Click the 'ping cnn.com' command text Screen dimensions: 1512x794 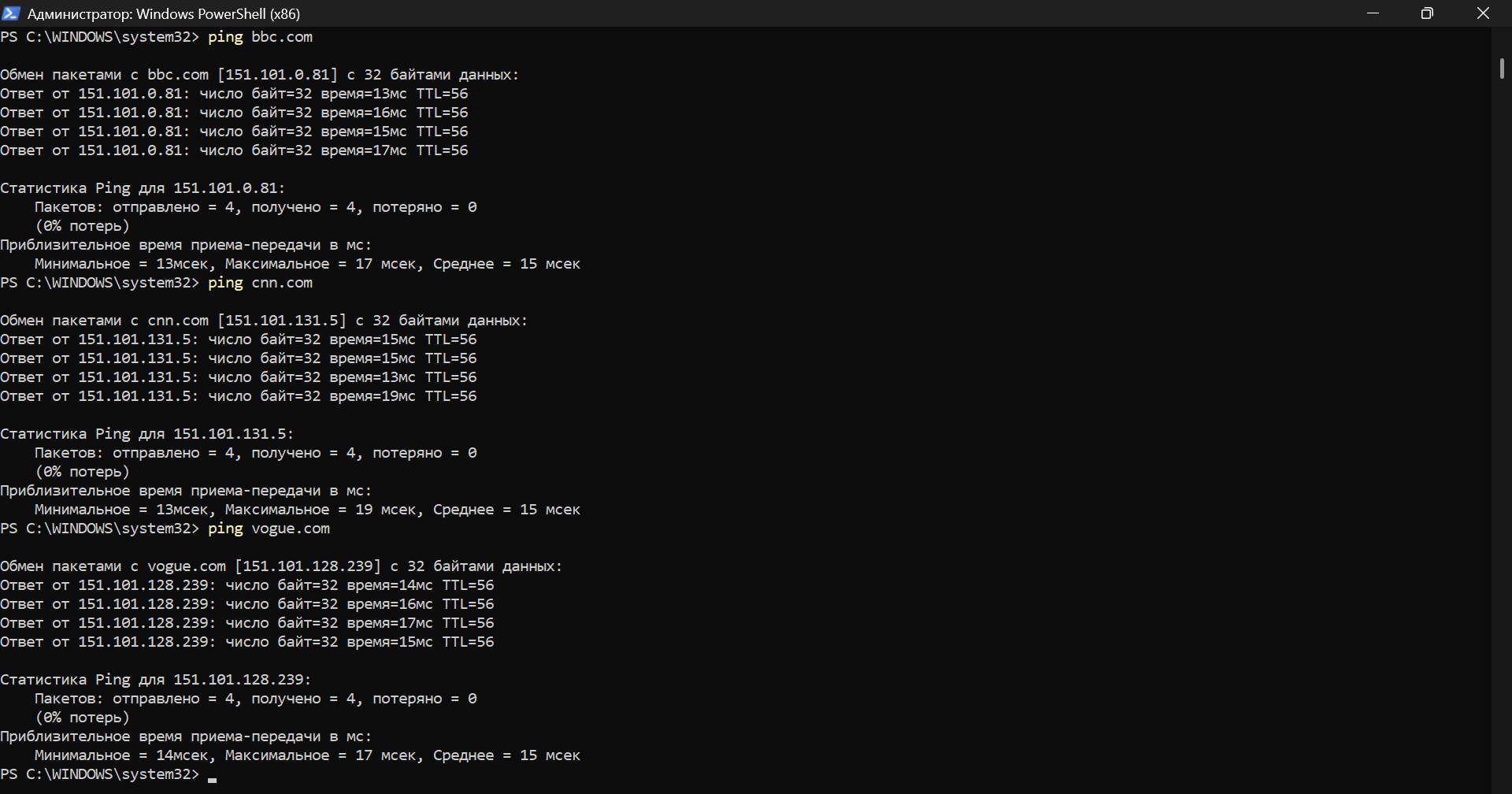[x=260, y=283]
